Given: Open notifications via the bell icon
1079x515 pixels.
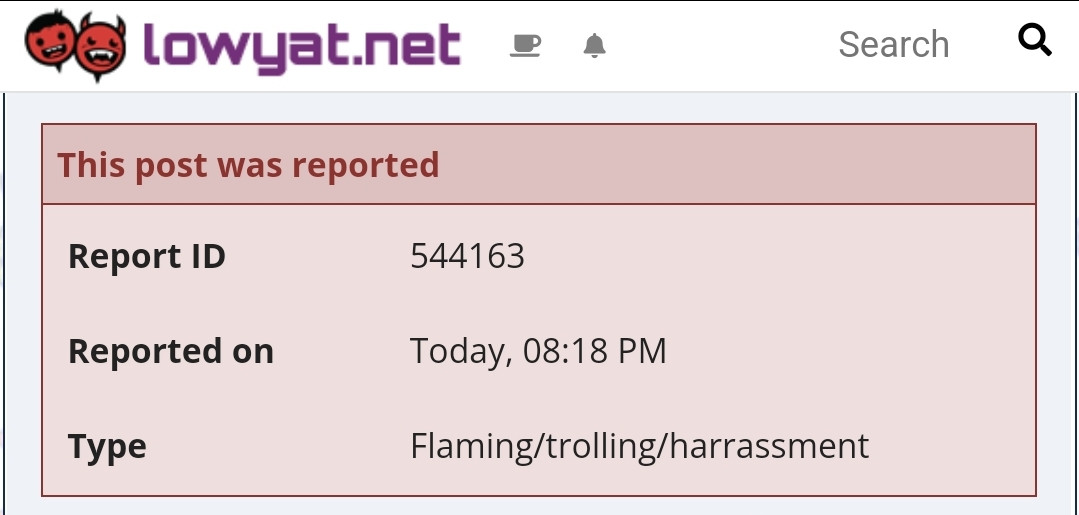Looking at the screenshot, I should click(594, 46).
